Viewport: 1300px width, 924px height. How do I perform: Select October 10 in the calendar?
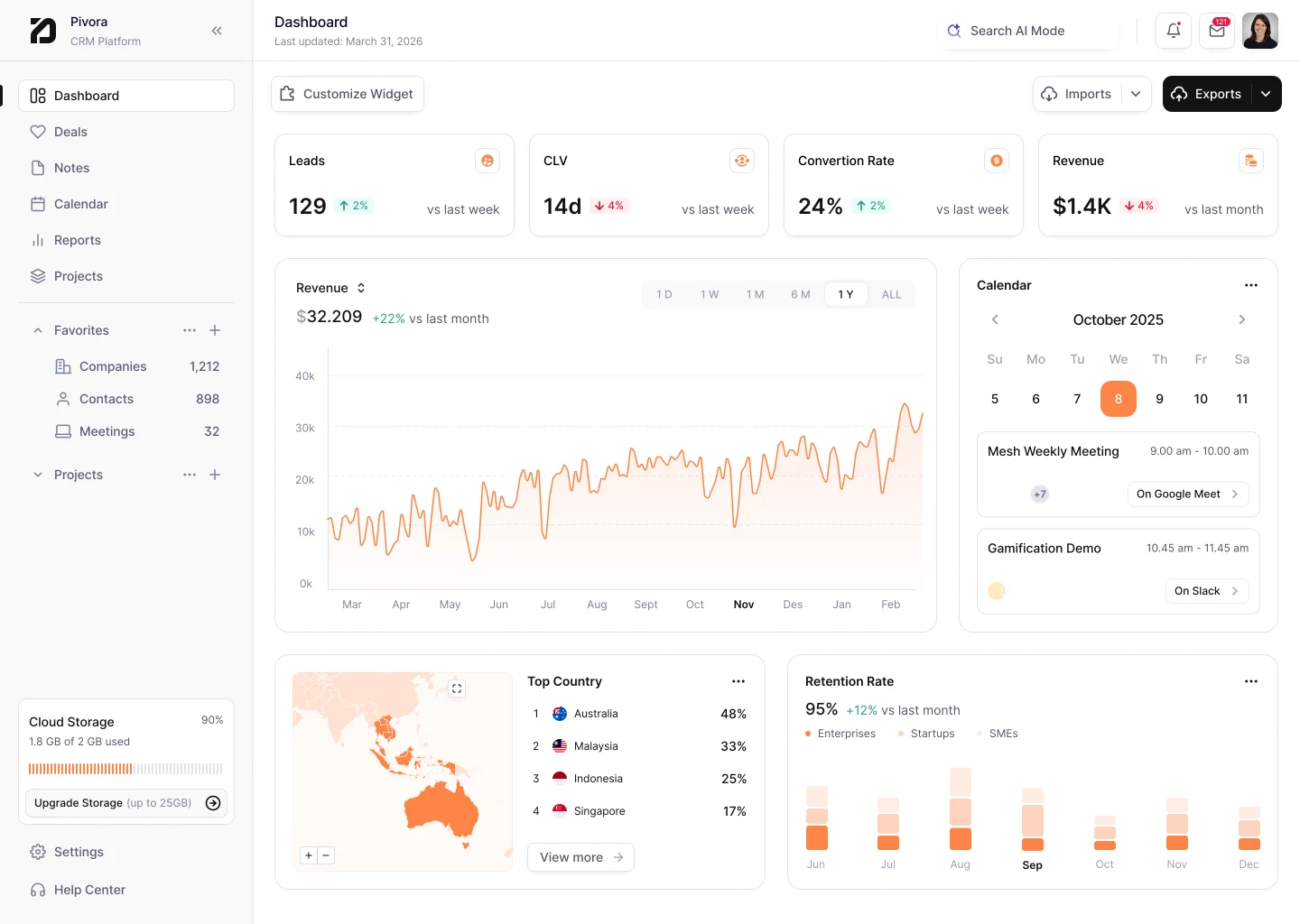tap(1201, 399)
